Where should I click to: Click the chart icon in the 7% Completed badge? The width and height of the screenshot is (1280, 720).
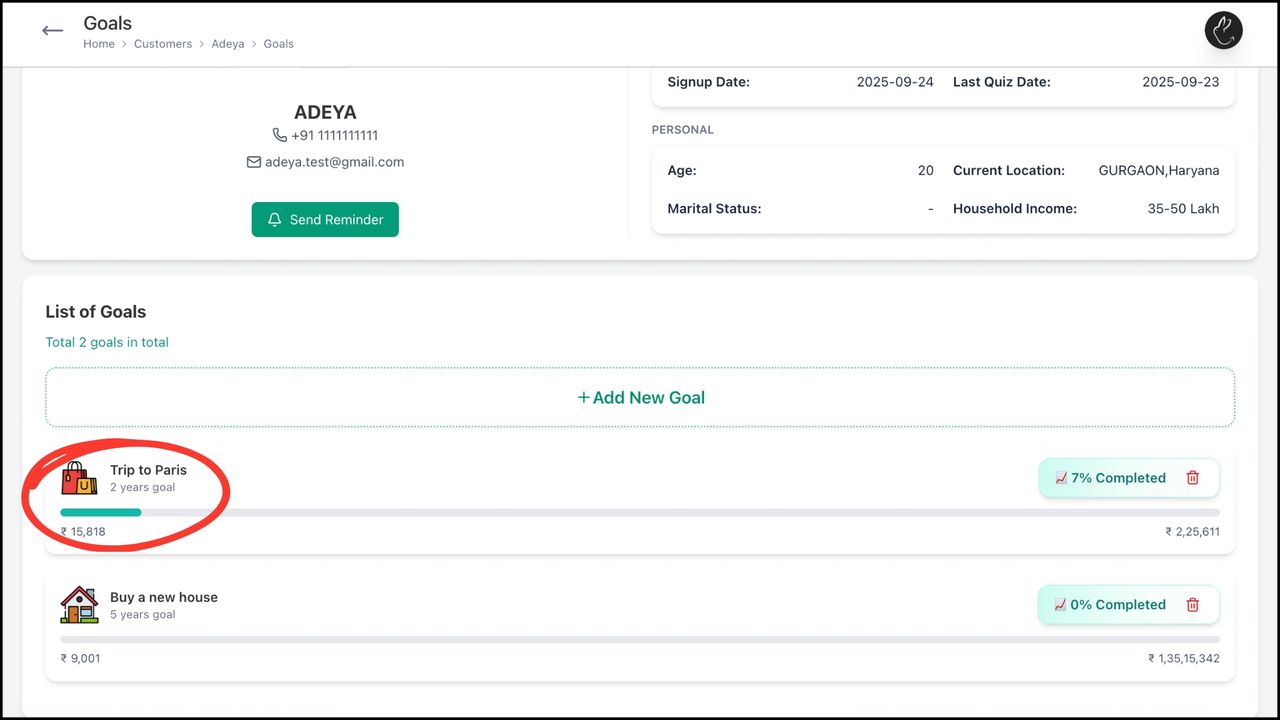tap(1060, 478)
